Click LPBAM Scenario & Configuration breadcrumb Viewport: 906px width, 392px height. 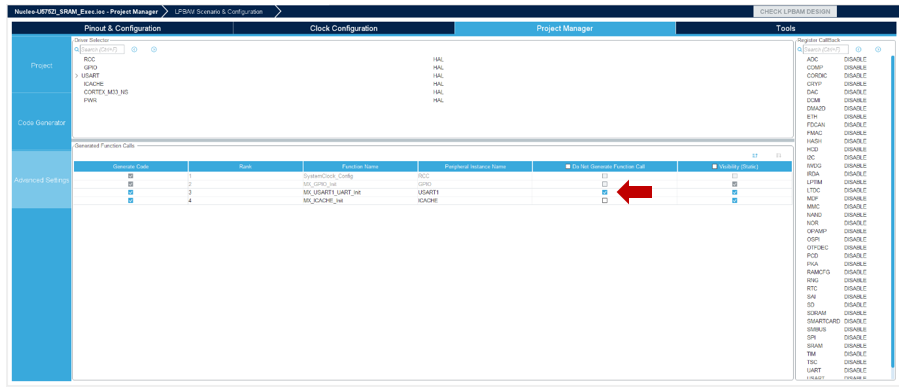tap(218, 12)
